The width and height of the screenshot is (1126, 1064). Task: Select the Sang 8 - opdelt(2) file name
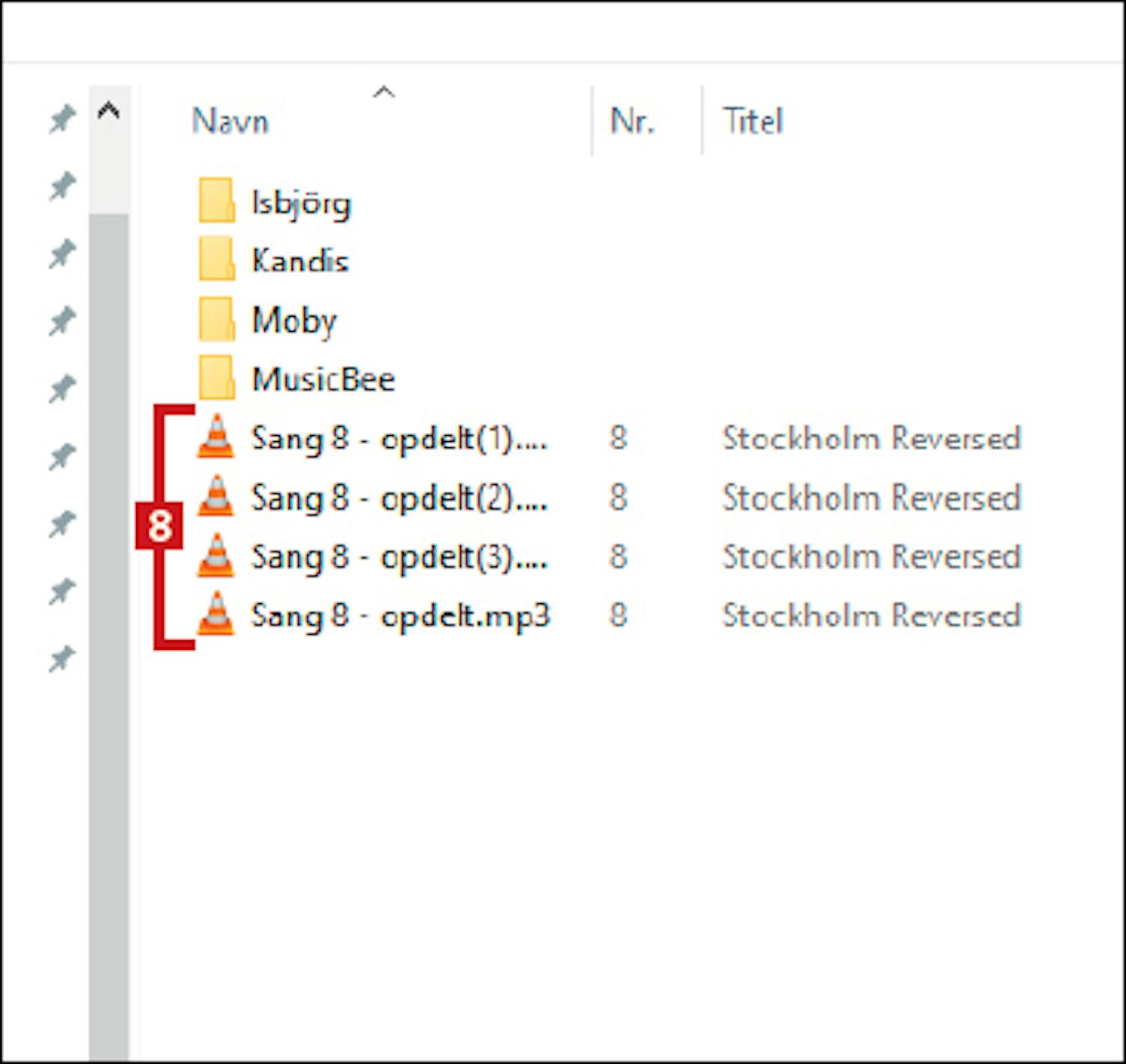[399, 498]
